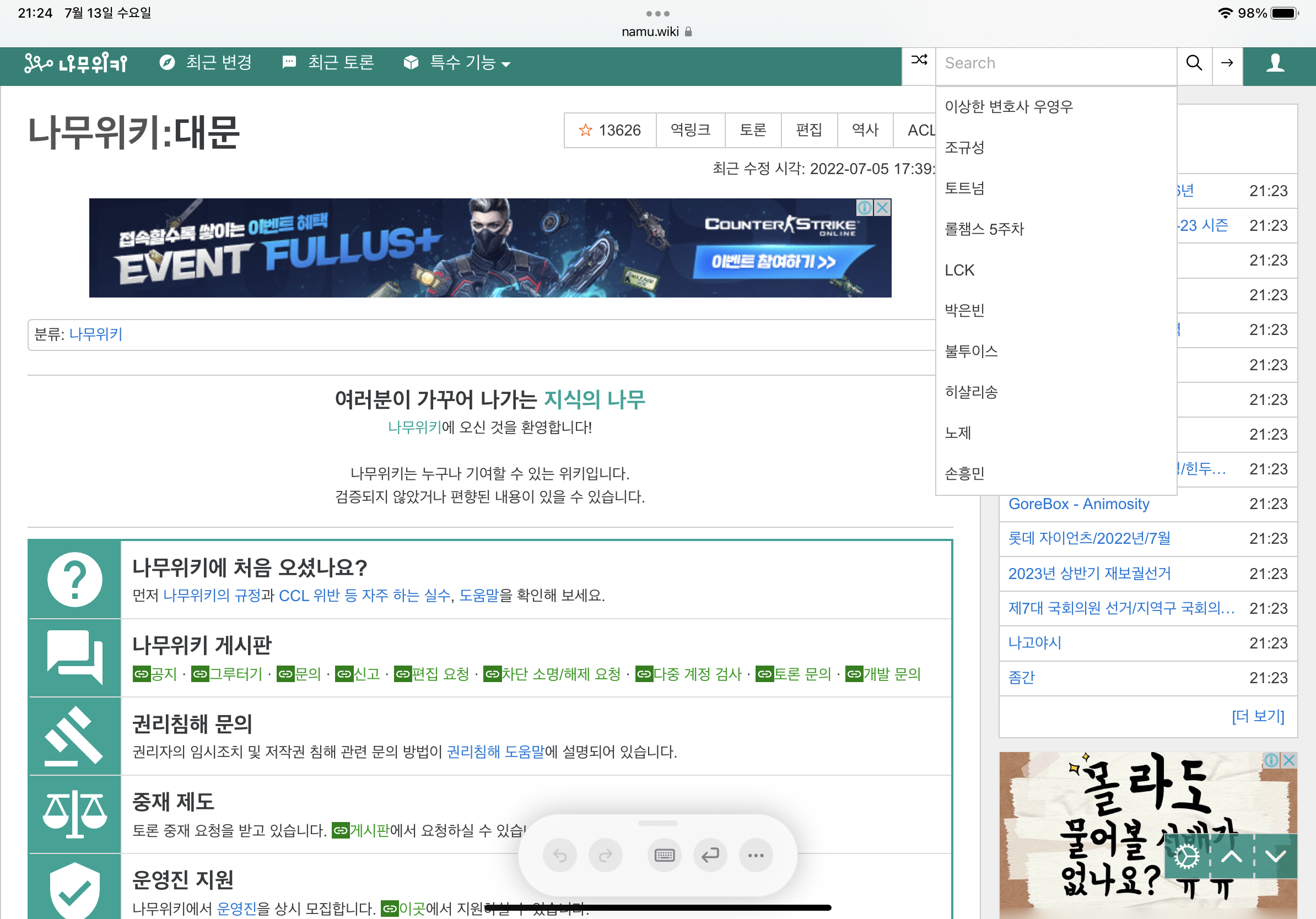Image resolution: width=1316 pixels, height=919 pixels.
Task: Open the user profile icon menu
Action: click(1275, 62)
